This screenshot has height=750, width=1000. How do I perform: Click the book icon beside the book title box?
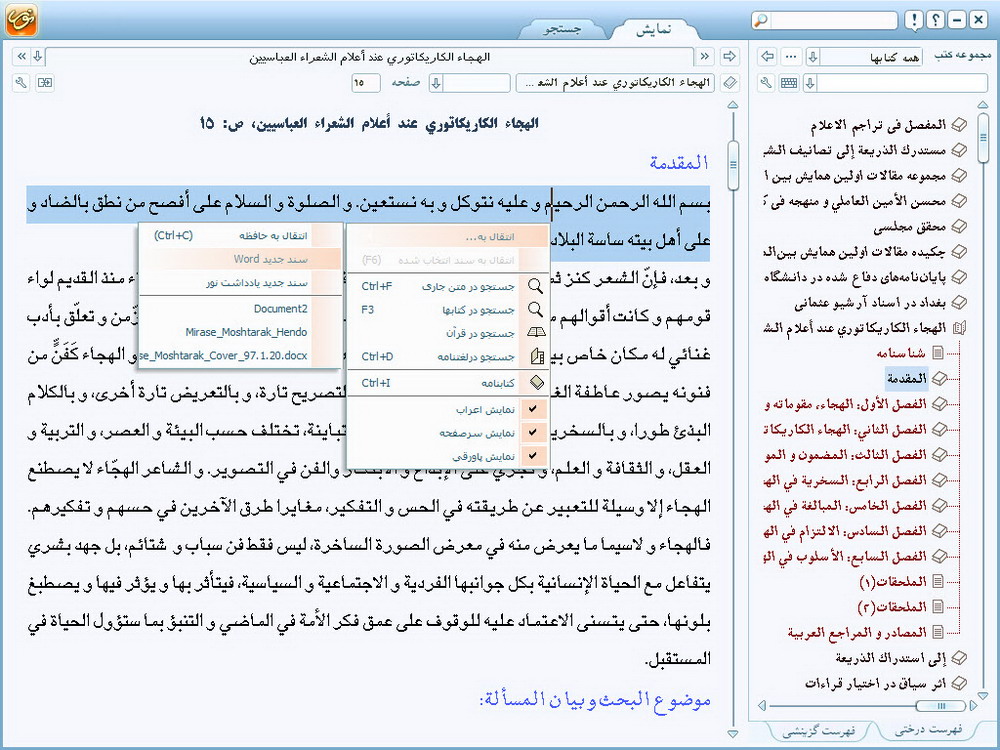pyautogui.click(x=730, y=83)
